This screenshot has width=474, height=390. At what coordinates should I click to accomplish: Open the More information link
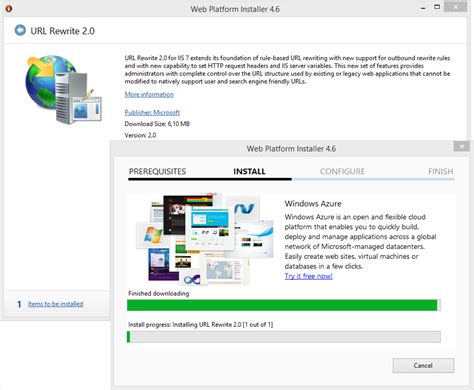(149, 94)
